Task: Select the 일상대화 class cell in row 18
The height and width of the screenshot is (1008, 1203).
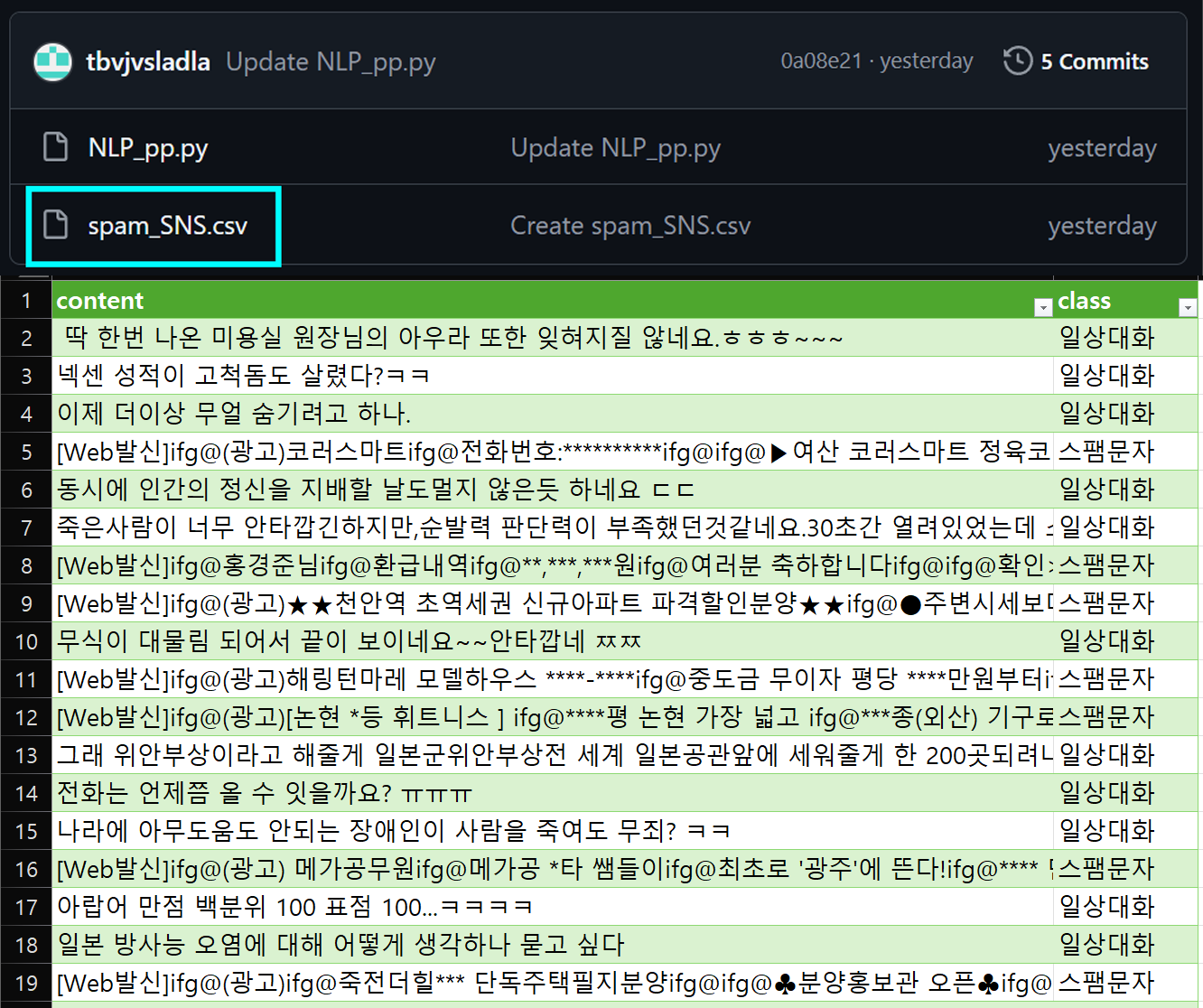Action: 1126,945
